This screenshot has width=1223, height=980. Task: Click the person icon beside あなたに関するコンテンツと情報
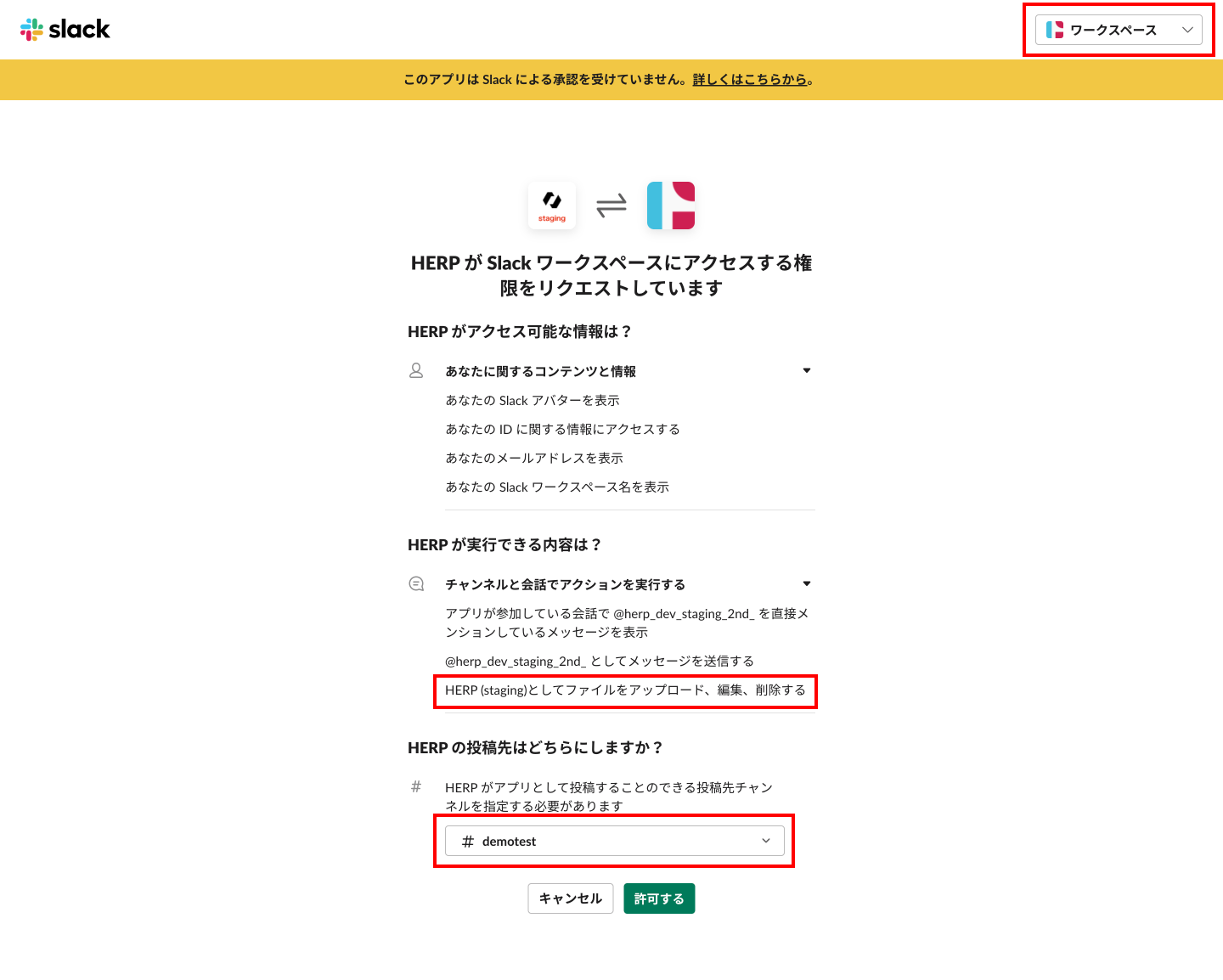(x=416, y=371)
